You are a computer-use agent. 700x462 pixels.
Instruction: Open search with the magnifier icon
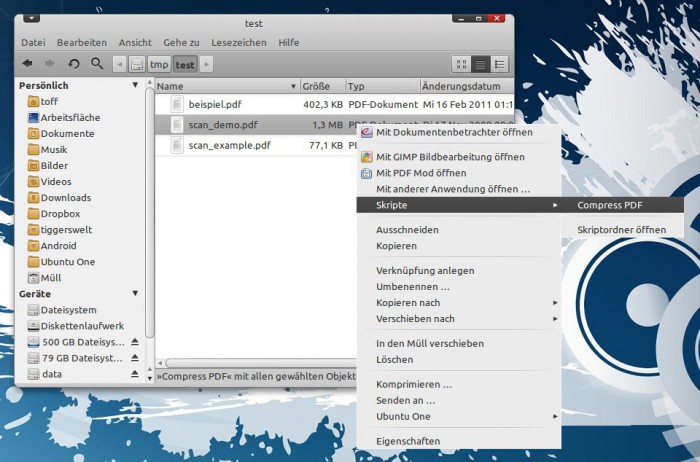click(x=97, y=63)
